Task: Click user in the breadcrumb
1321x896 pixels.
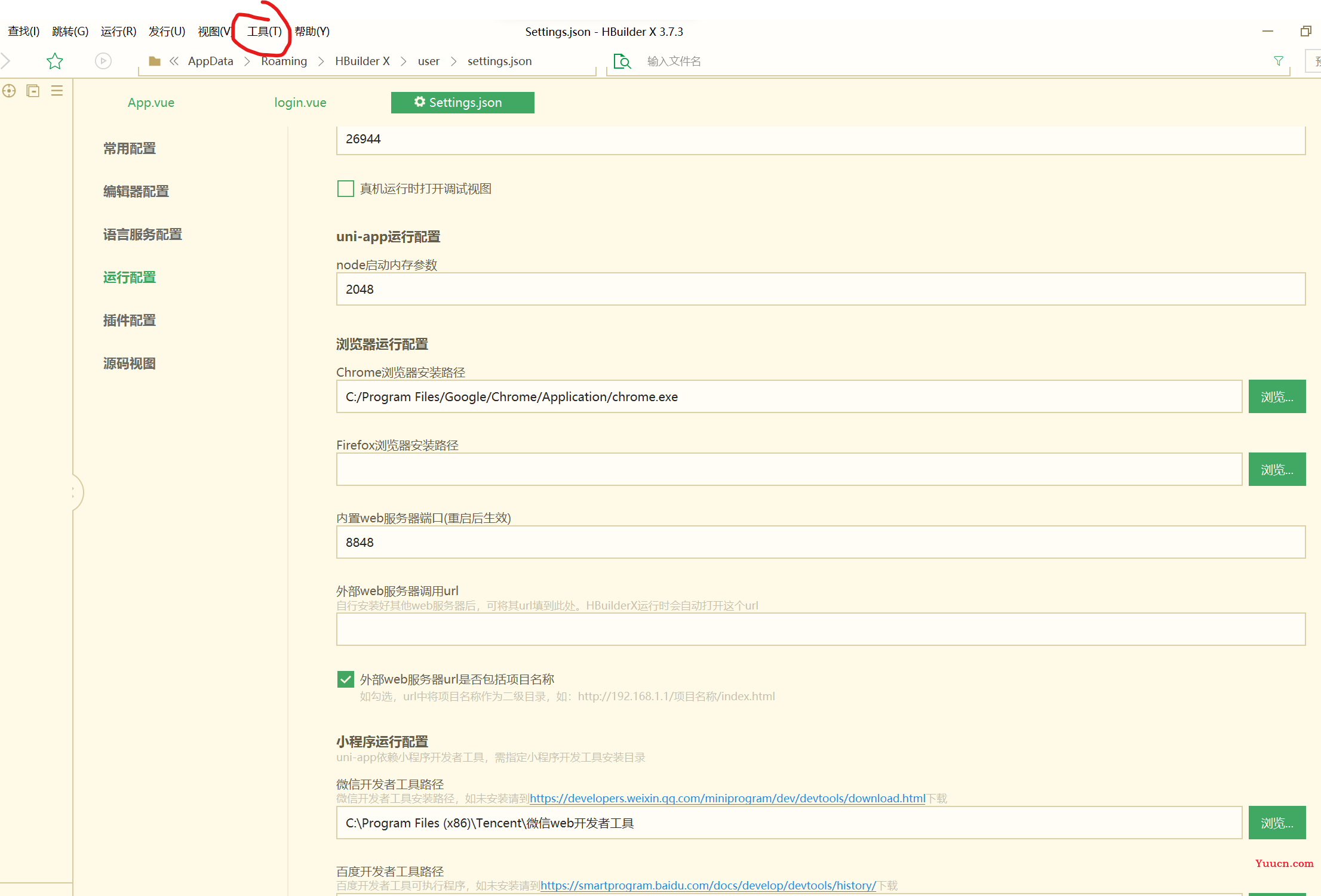Action: 429,61
